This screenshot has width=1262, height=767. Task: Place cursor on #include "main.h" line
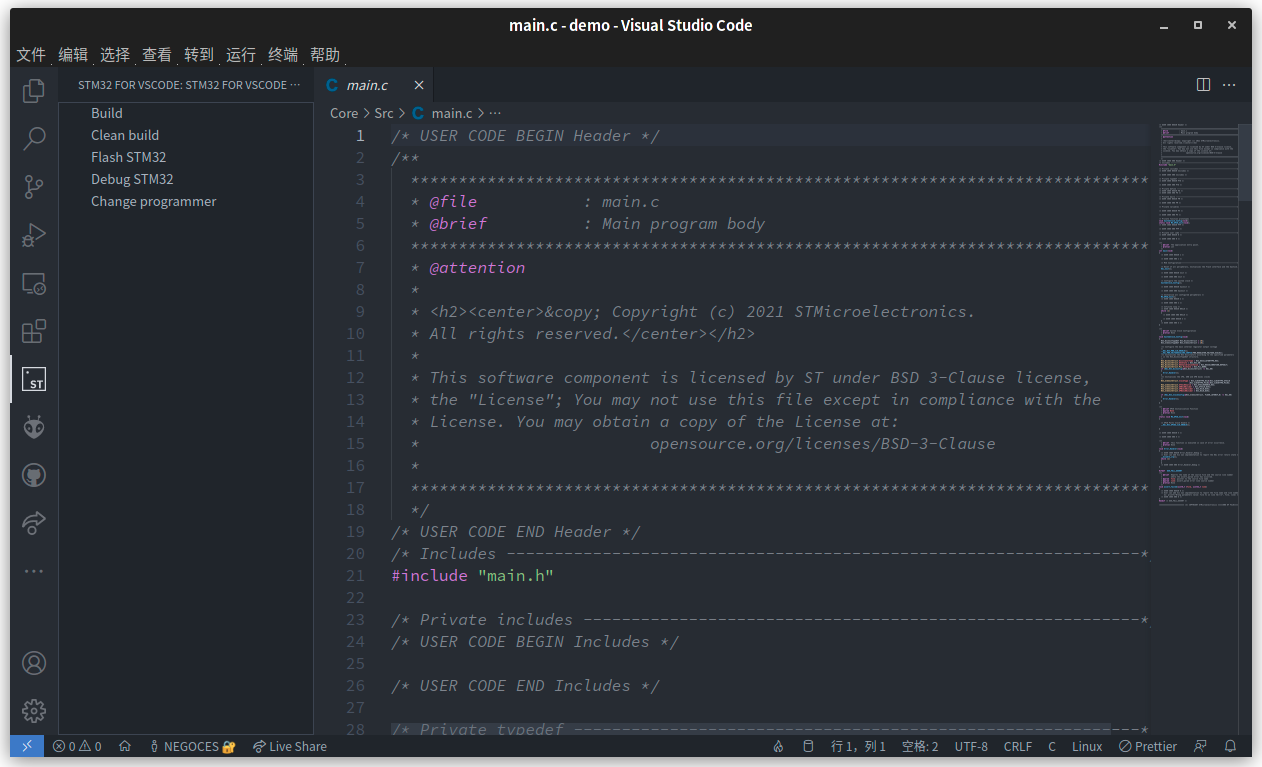473,576
